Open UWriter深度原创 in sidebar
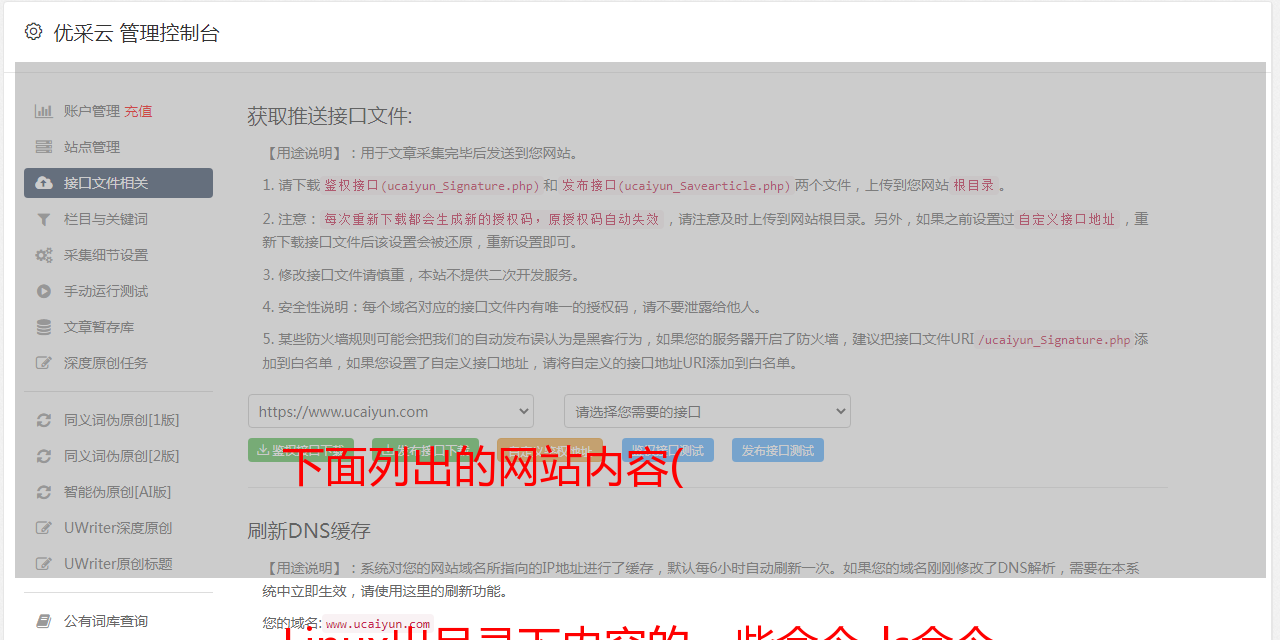 [118, 528]
